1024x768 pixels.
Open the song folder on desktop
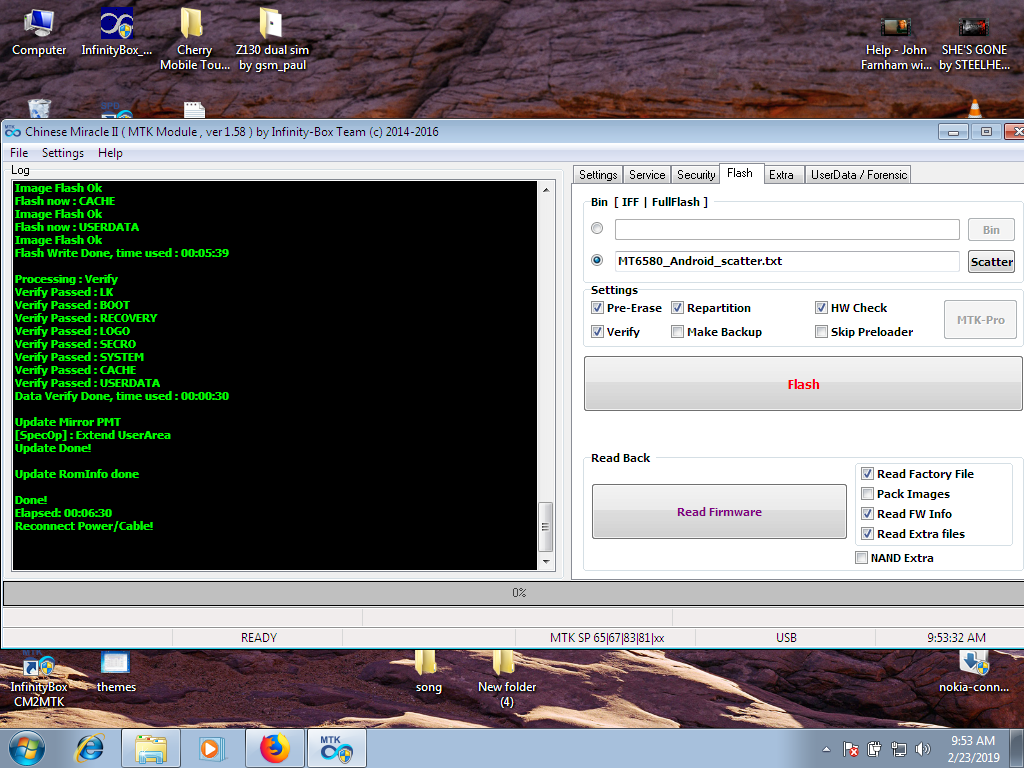click(428, 673)
